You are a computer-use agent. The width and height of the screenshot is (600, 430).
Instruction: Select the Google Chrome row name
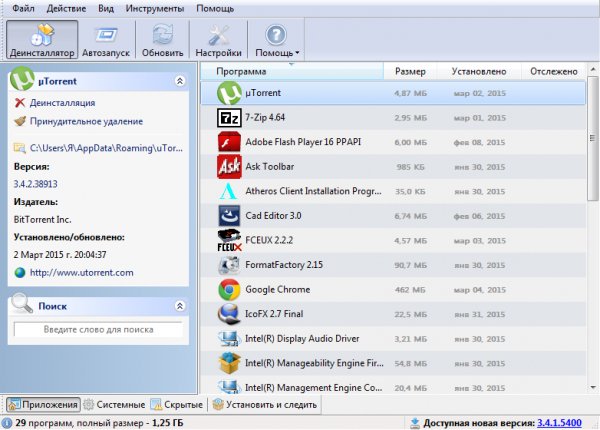click(x=277, y=289)
